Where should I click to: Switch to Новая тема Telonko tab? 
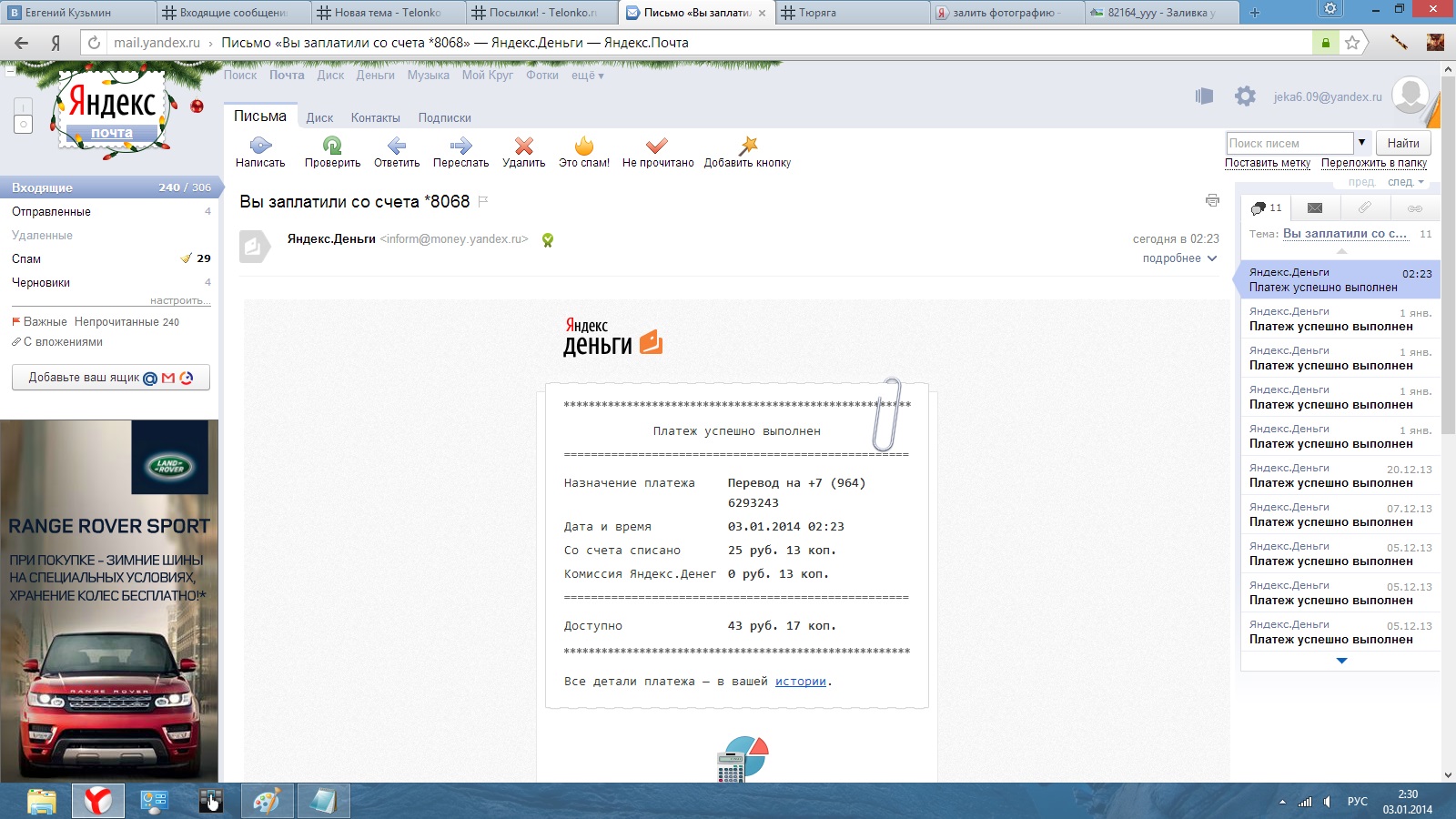click(x=387, y=13)
